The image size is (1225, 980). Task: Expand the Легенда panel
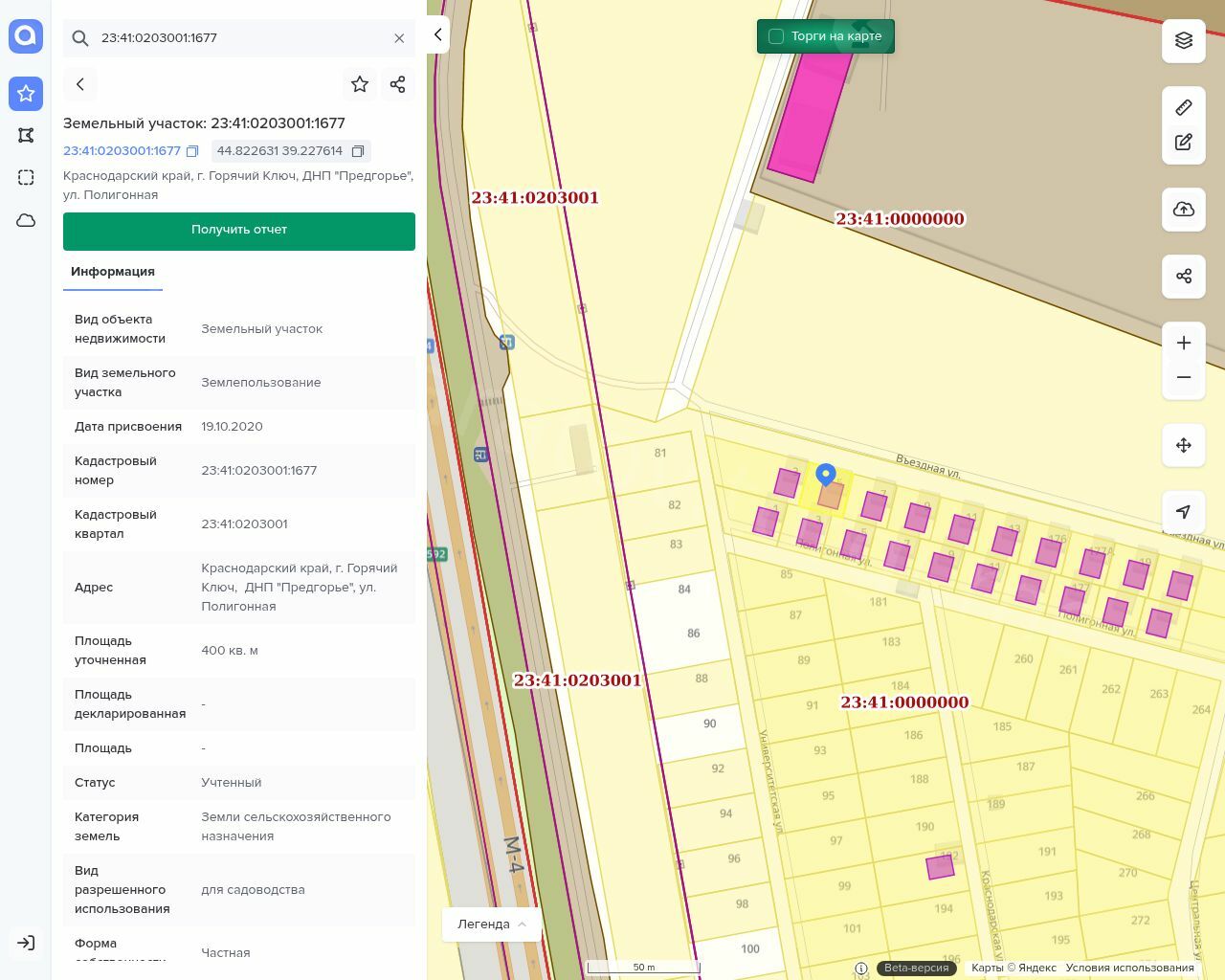click(x=492, y=924)
